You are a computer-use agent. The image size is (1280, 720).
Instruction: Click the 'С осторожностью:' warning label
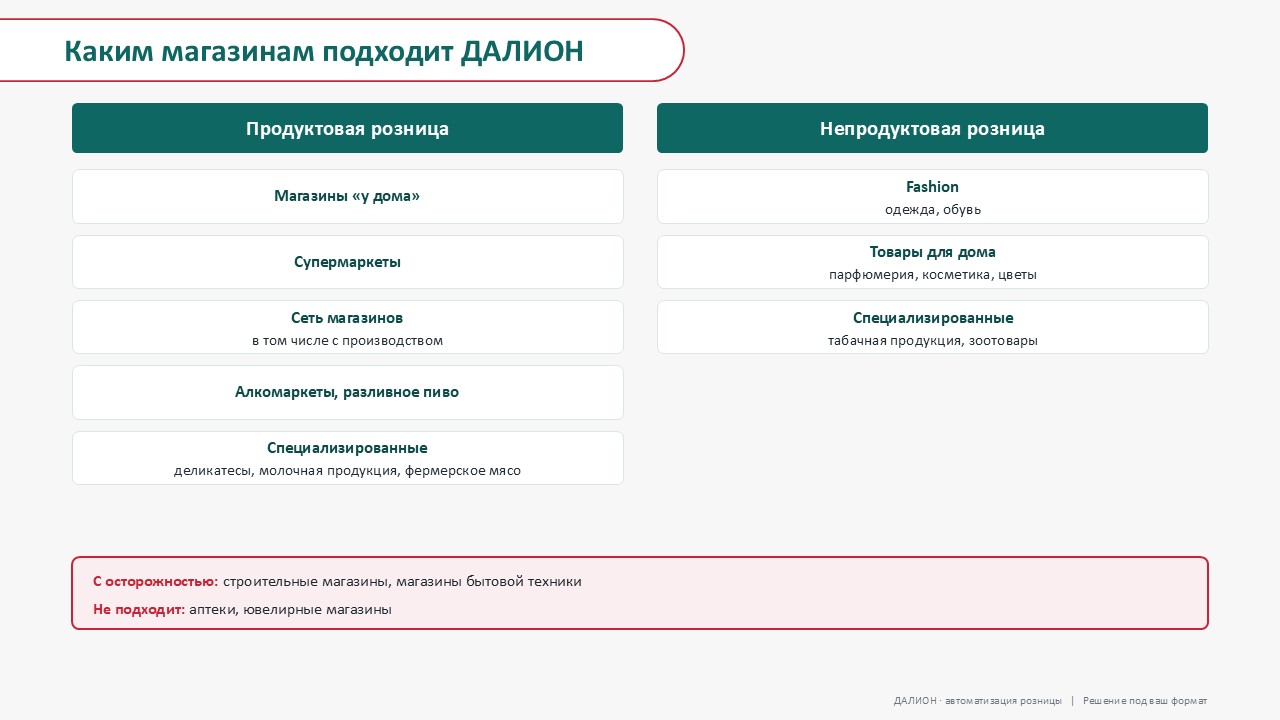pos(155,581)
